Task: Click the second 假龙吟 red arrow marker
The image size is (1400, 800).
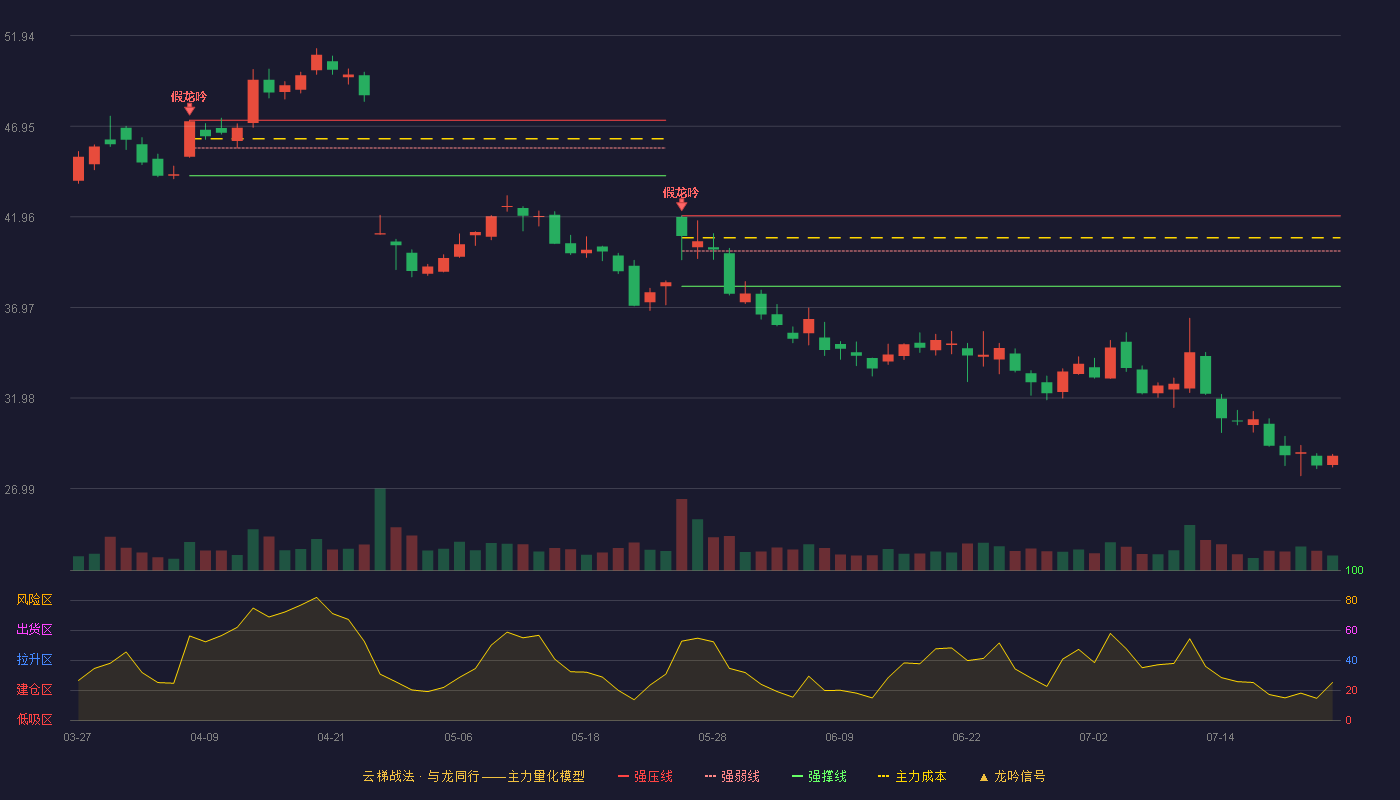Action: [x=681, y=205]
